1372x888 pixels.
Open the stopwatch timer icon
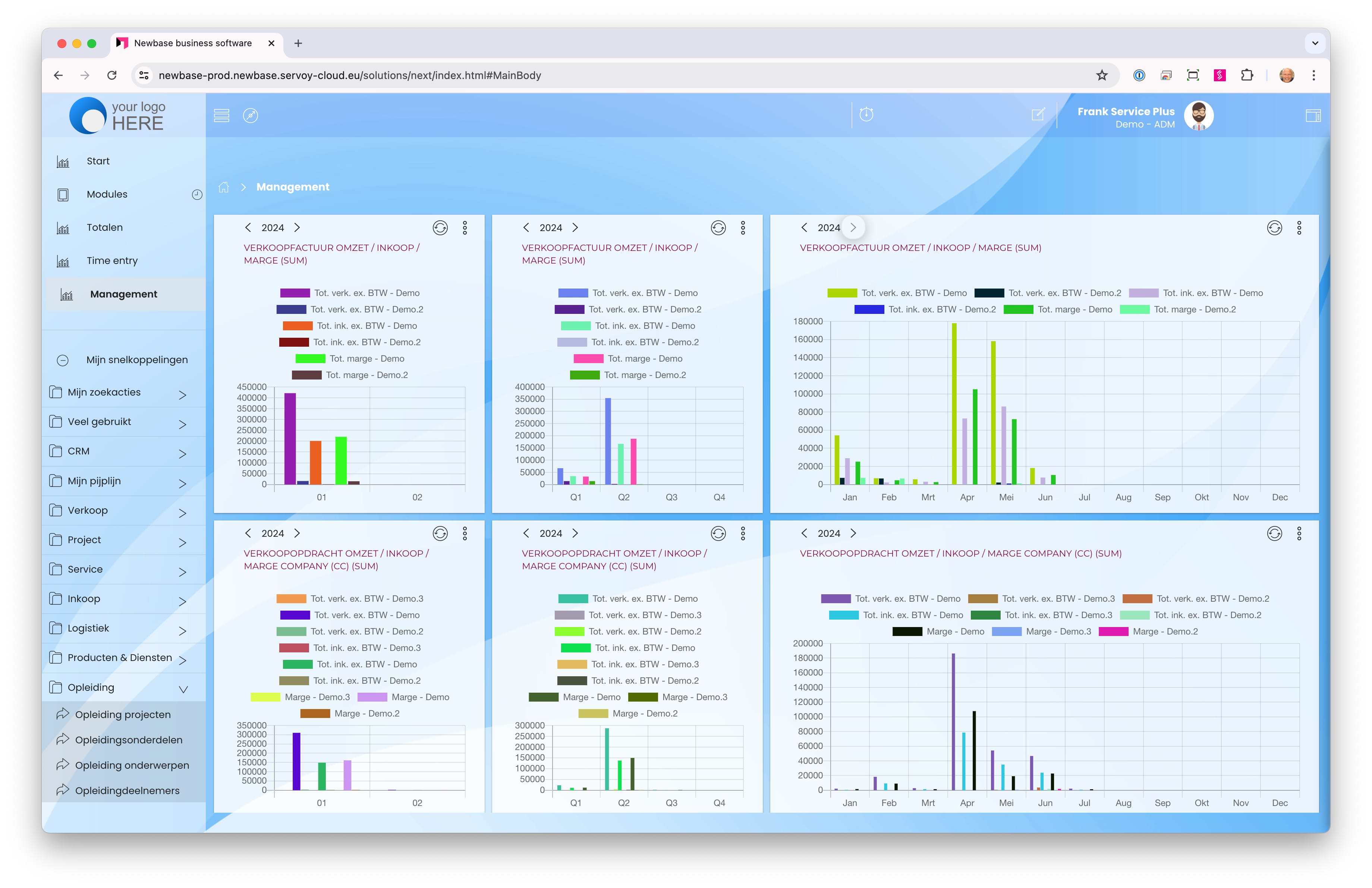pos(866,114)
